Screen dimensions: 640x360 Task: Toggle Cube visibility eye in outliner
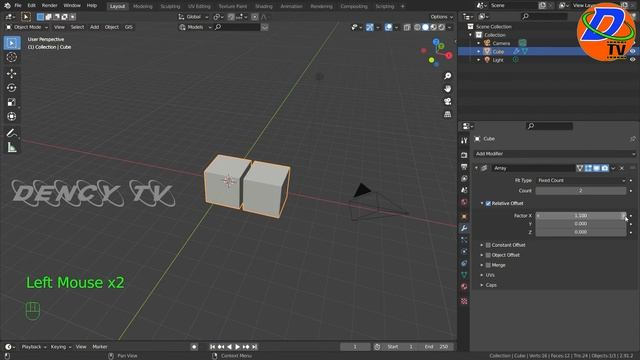point(633,51)
